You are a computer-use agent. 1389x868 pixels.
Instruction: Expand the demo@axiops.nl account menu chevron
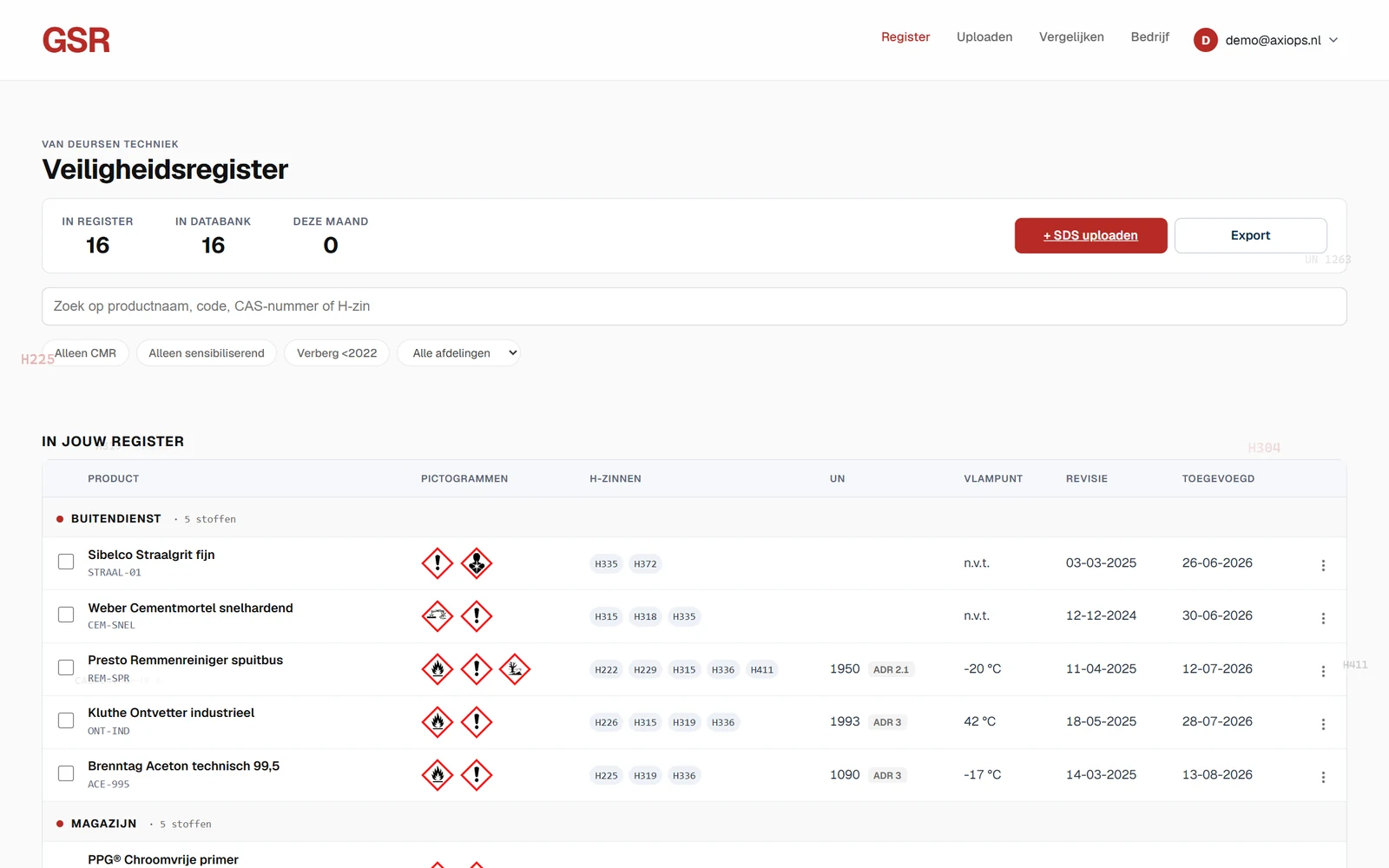click(x=1333, y=40)
